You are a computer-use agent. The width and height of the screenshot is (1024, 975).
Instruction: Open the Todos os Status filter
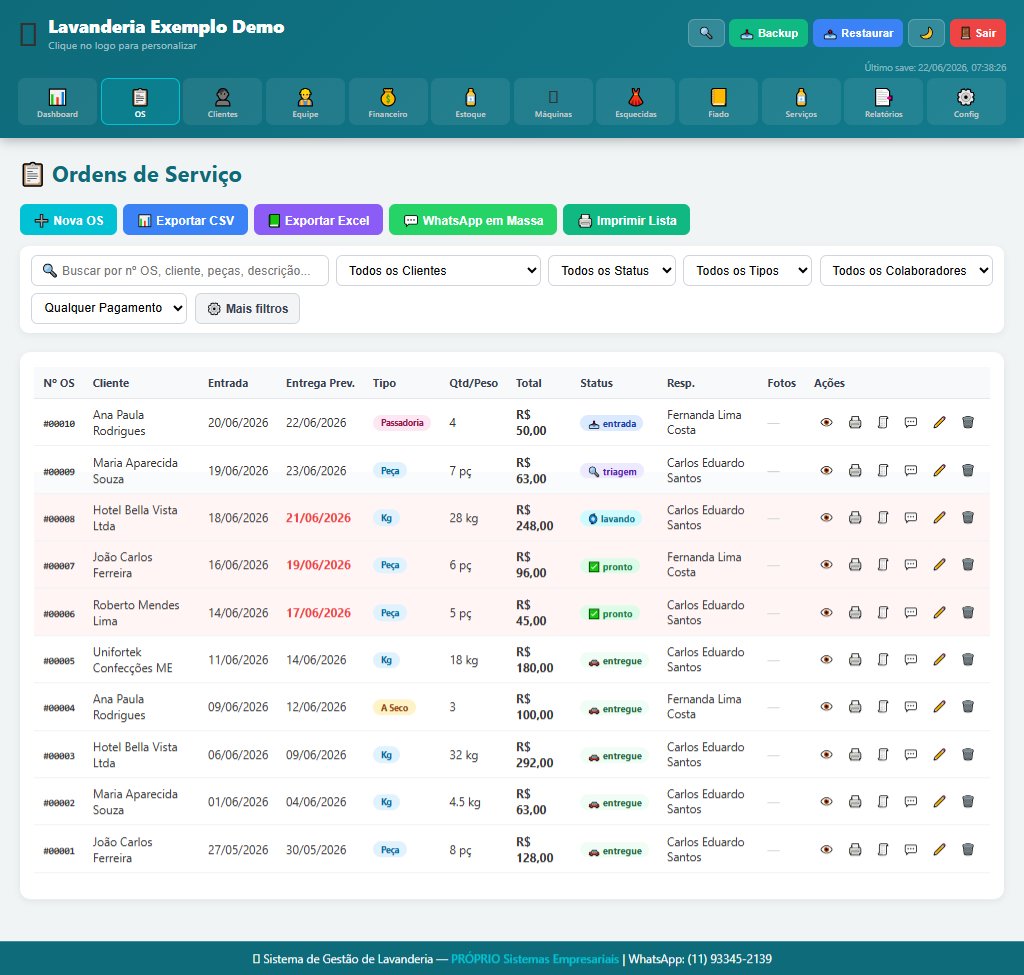pos(612,270)
